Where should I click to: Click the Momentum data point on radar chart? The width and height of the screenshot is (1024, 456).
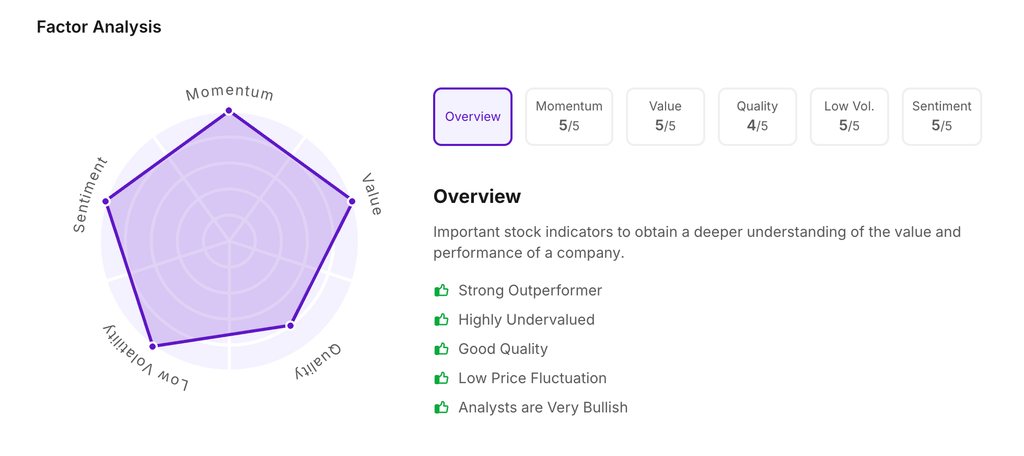229,111
